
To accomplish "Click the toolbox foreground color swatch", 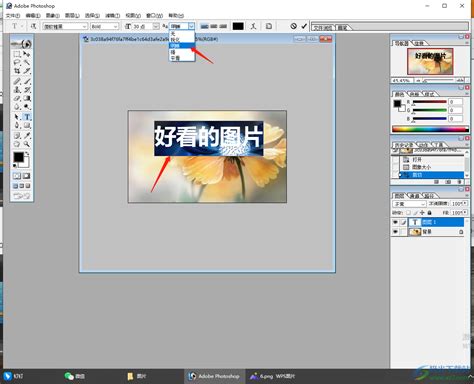I will click(x=19, y=157).
